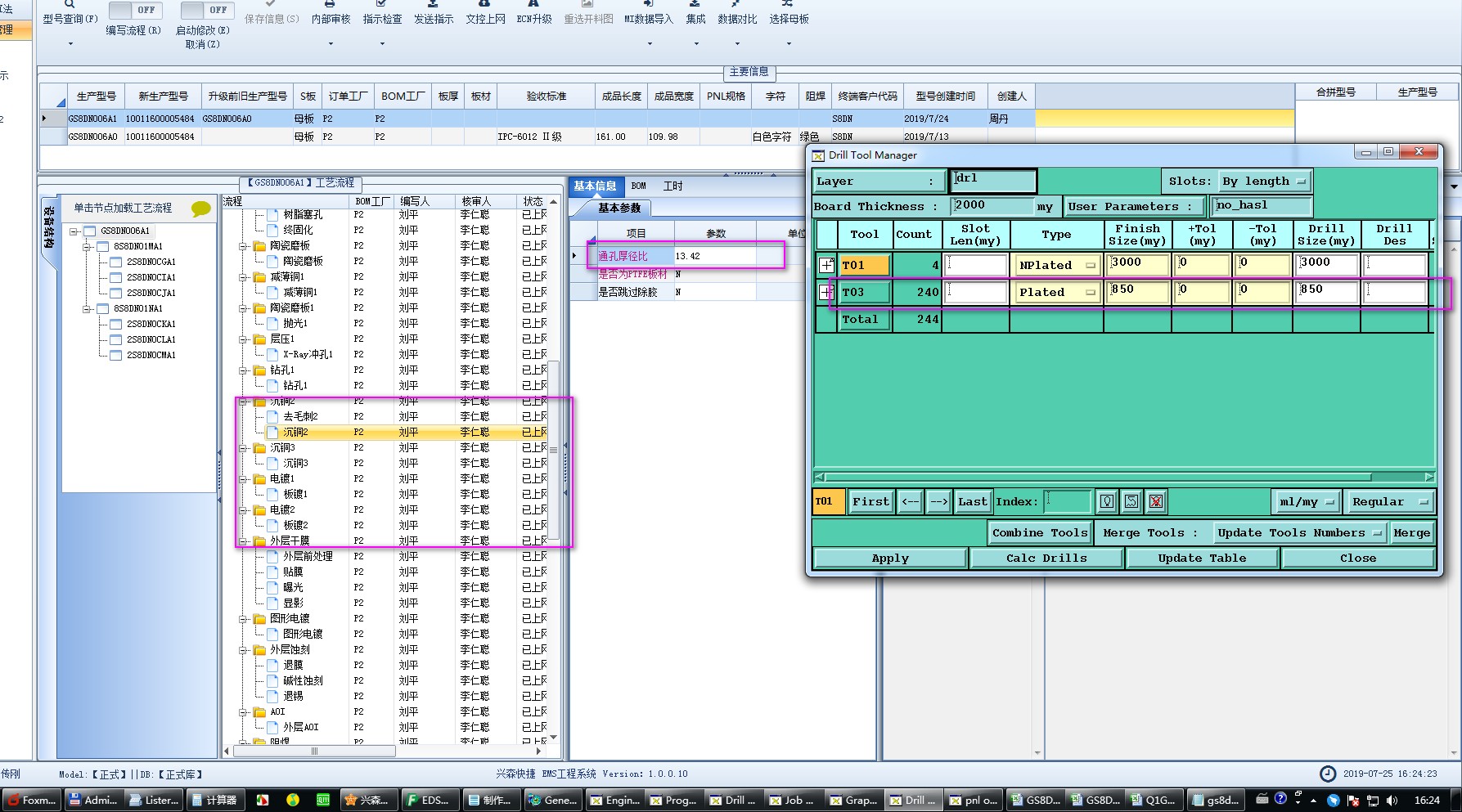
Task: Open the Update Tools Numbers dropdown
Action: click(x=1298, y=532)
